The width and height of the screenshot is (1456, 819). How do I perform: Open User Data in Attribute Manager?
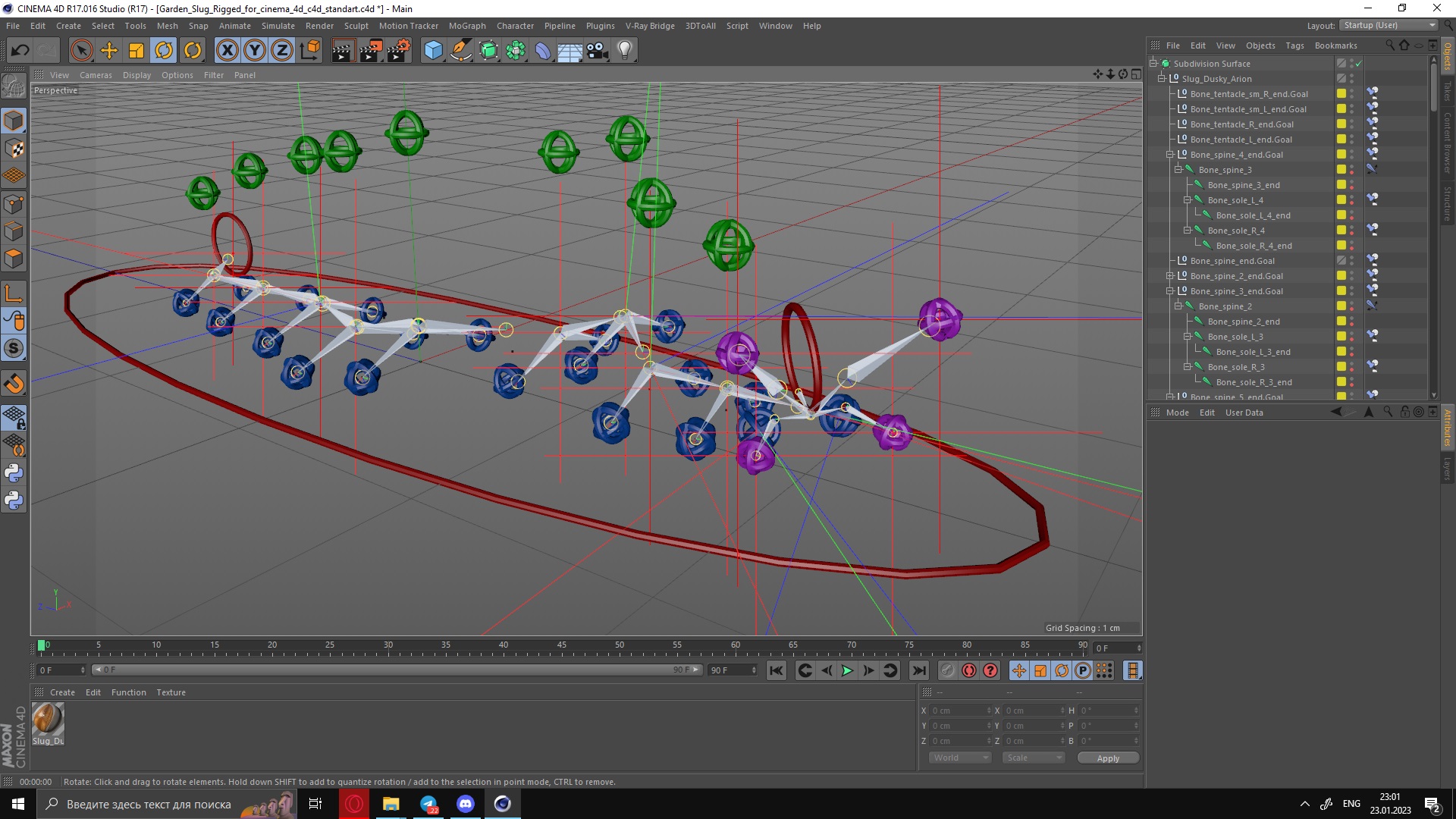tap(1244, 413)
